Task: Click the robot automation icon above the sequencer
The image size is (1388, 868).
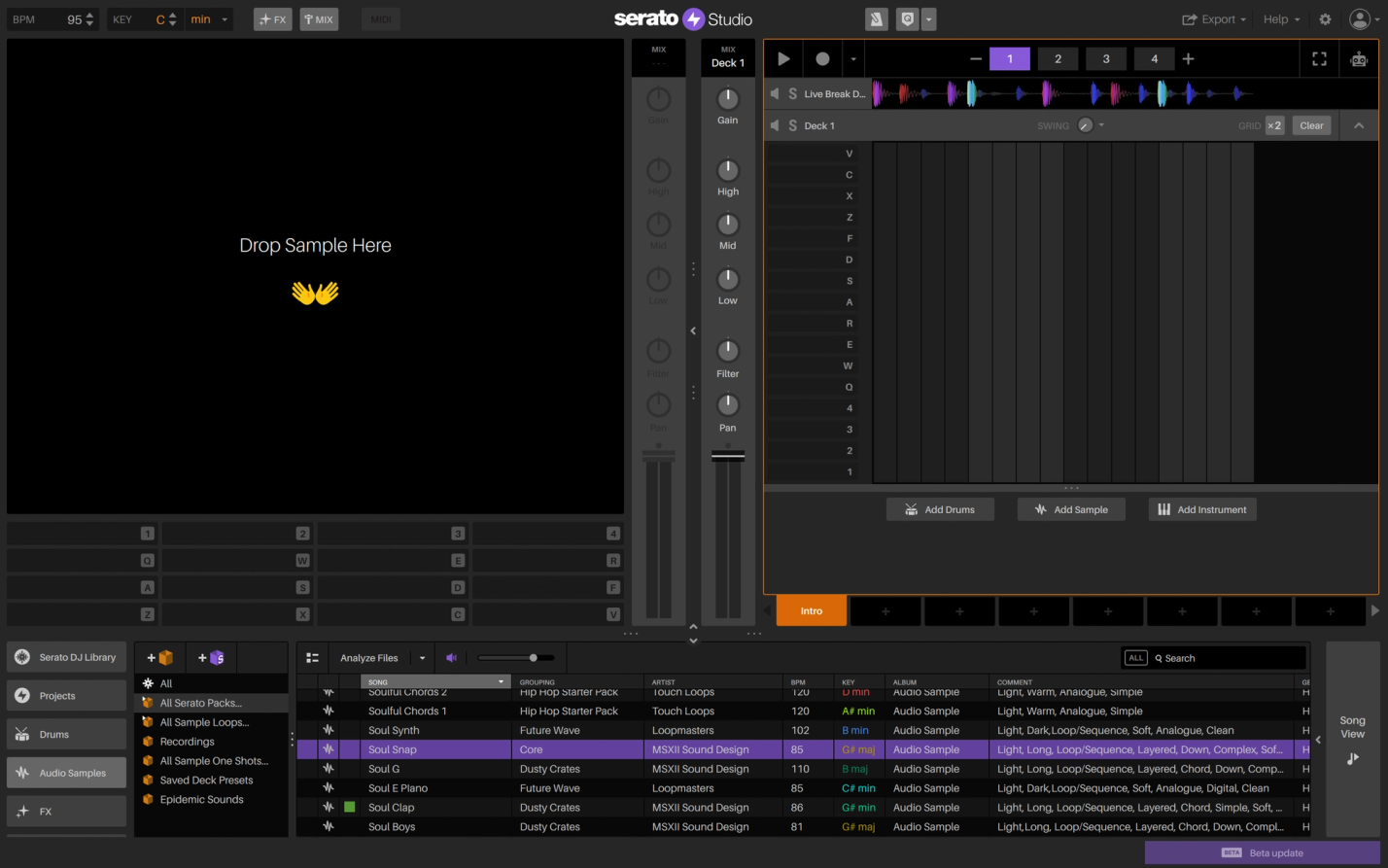Action: point(1358,58)
